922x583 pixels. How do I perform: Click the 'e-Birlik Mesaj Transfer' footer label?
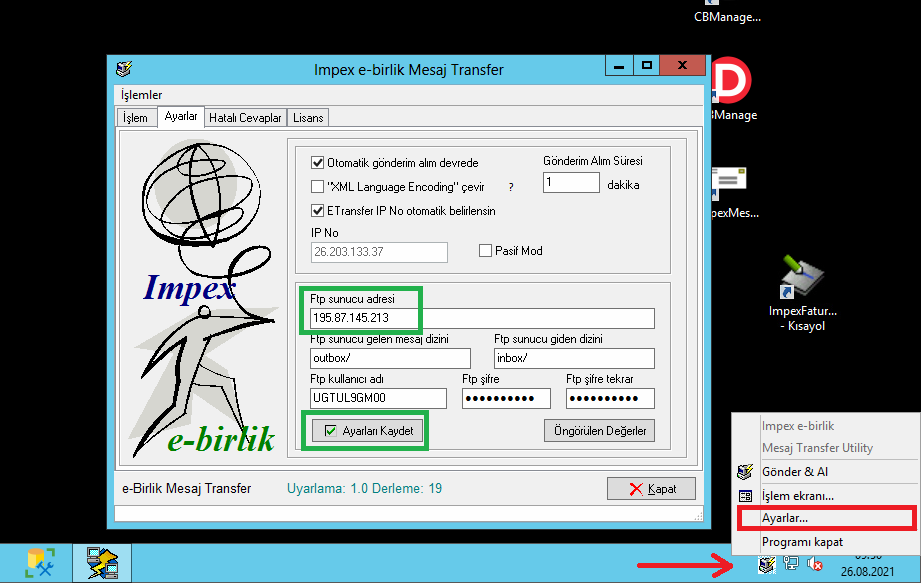click(186, 488)
